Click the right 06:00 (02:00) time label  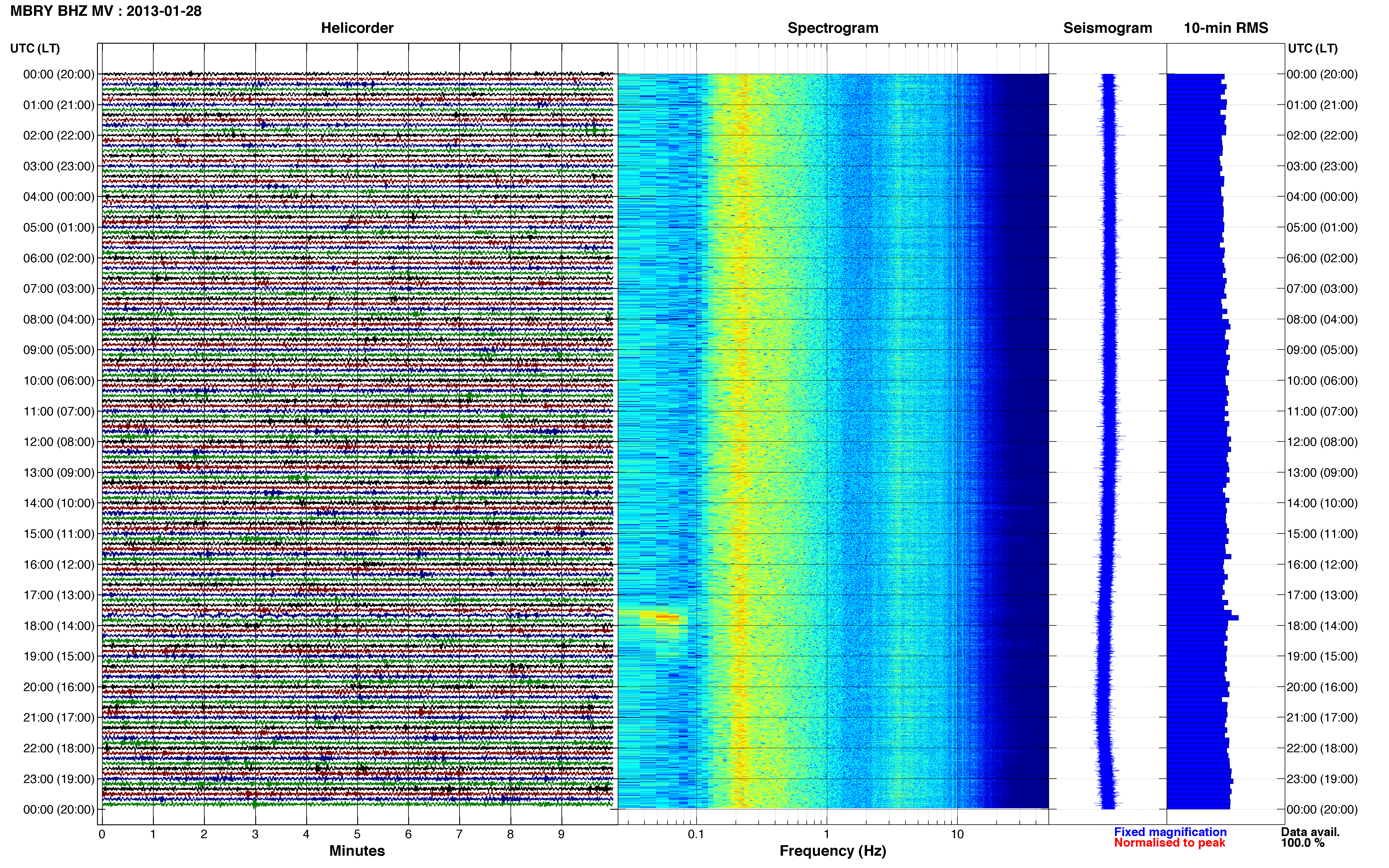pos(1322,258)
